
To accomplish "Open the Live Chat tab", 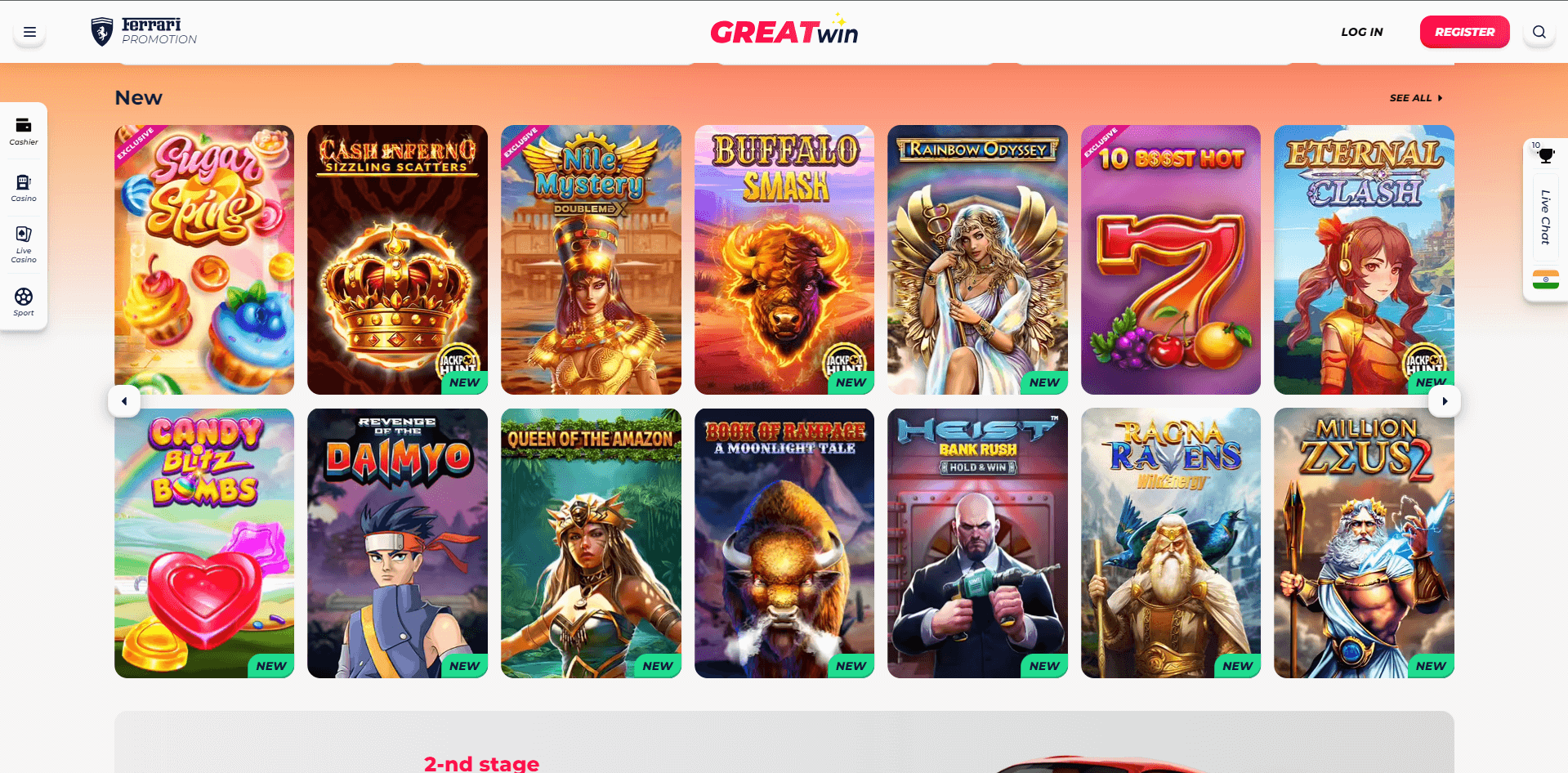I will (x=1546, y=217).
